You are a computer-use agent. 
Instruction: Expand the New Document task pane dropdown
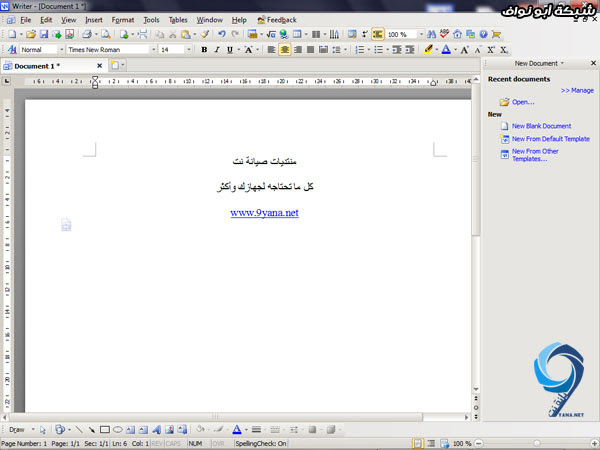(562, 63)
